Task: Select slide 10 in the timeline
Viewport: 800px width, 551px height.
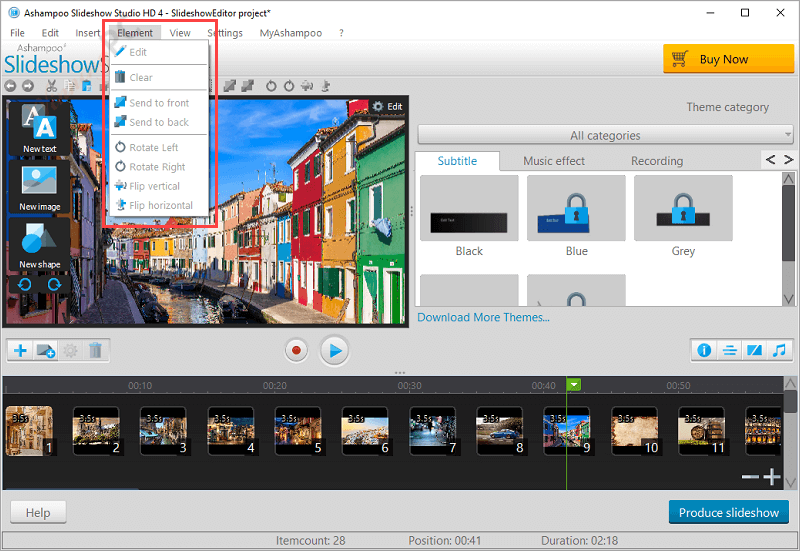Action: (635, 431)
